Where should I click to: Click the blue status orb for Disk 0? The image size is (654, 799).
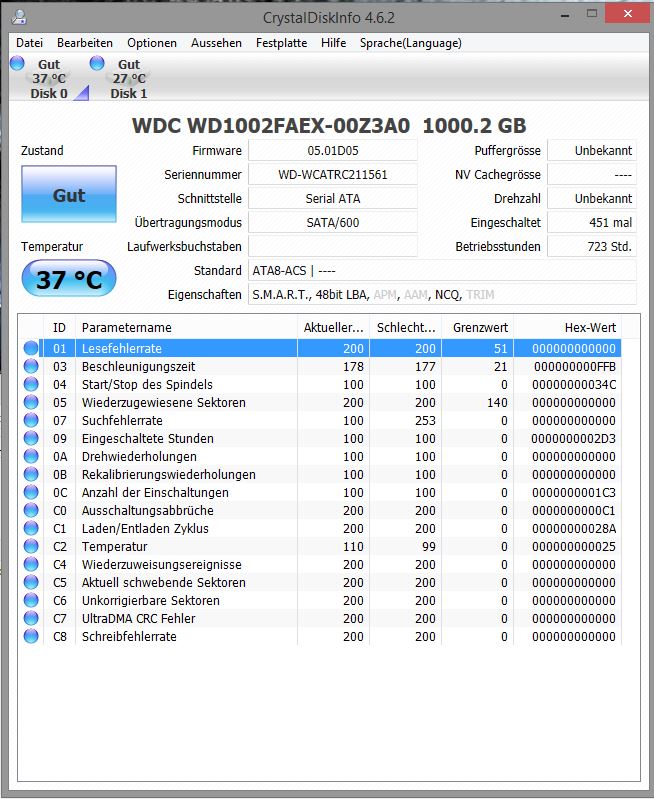(17, 63)
